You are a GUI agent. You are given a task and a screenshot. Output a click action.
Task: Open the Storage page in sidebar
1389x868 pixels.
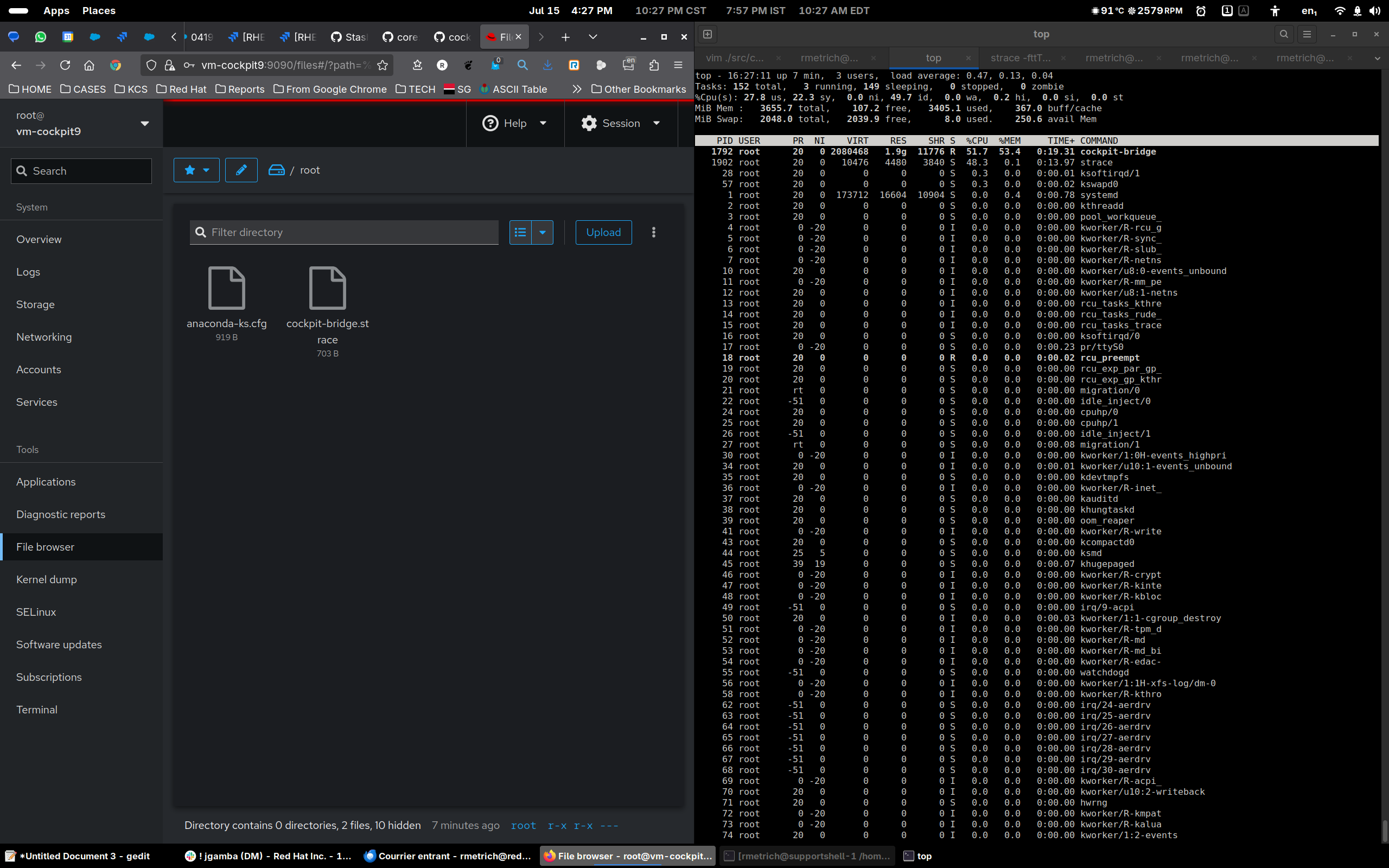click(x=36, y=304)
